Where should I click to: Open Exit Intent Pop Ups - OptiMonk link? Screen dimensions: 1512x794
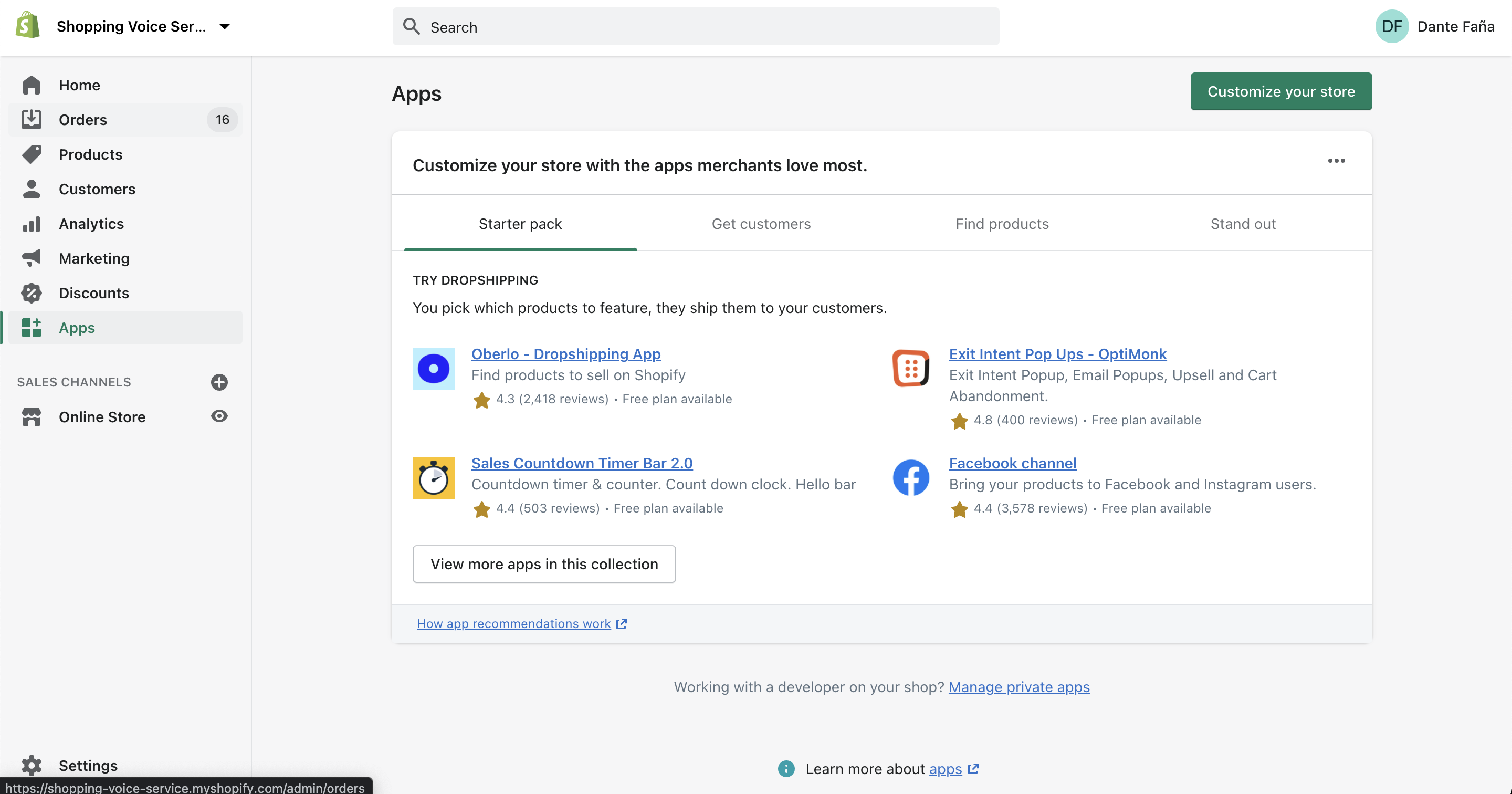pyautogui.click(x=1058, y=354)
